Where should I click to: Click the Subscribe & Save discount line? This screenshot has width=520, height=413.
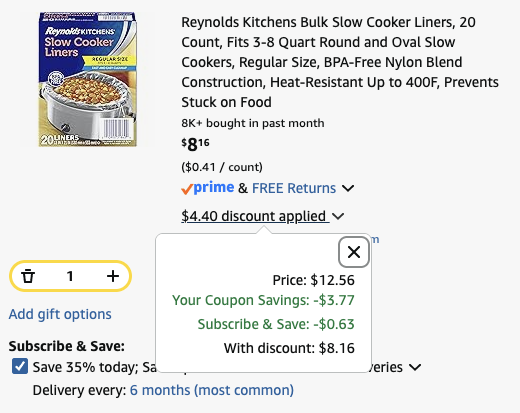tap(276, 324)
